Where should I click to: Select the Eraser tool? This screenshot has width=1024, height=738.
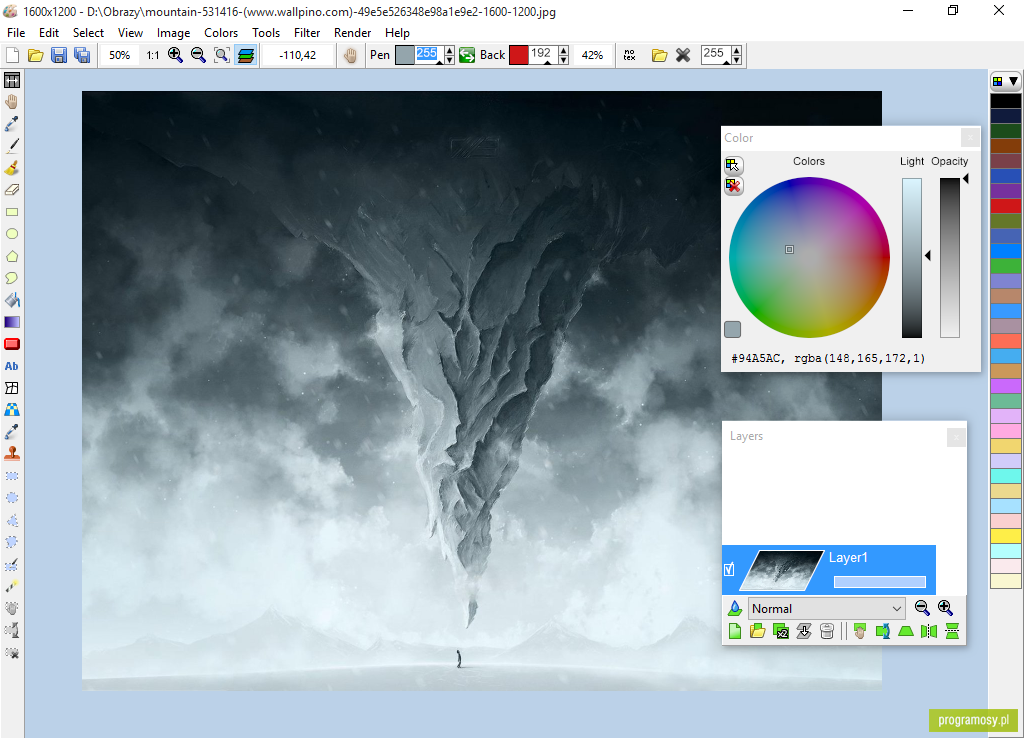coord(12,190)
